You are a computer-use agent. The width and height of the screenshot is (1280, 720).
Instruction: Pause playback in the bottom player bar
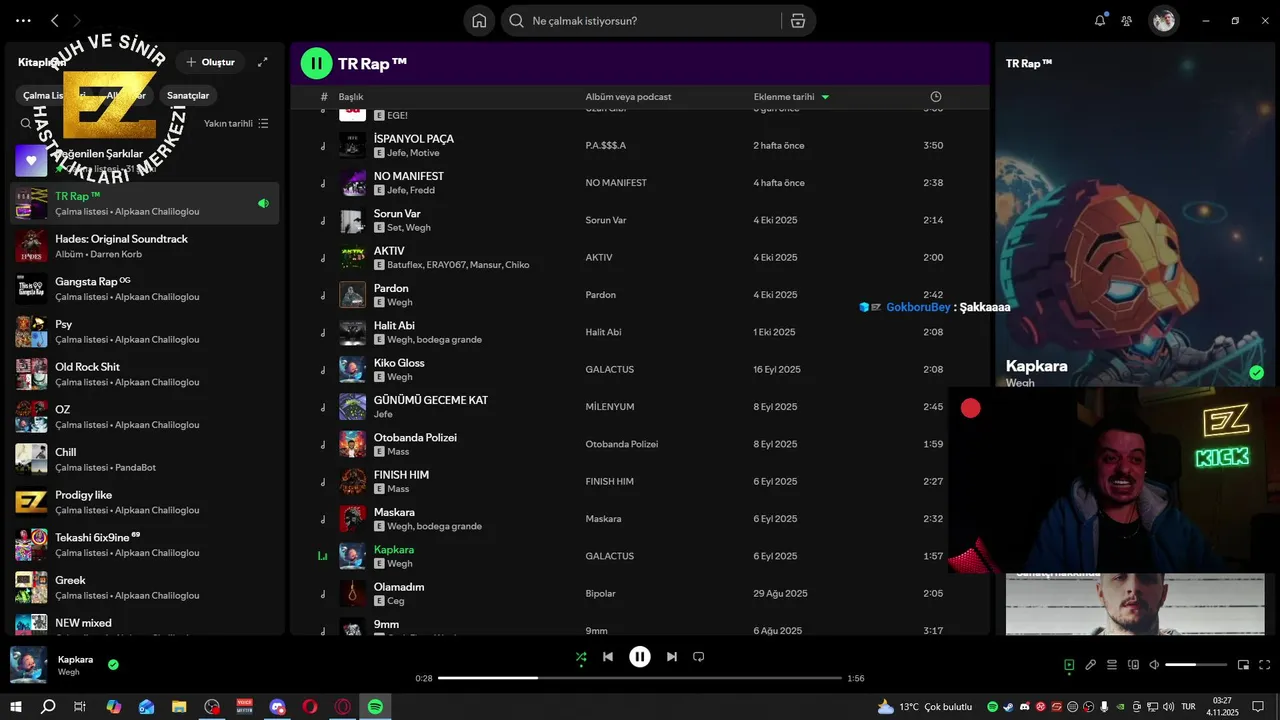[x=640, y=657]
